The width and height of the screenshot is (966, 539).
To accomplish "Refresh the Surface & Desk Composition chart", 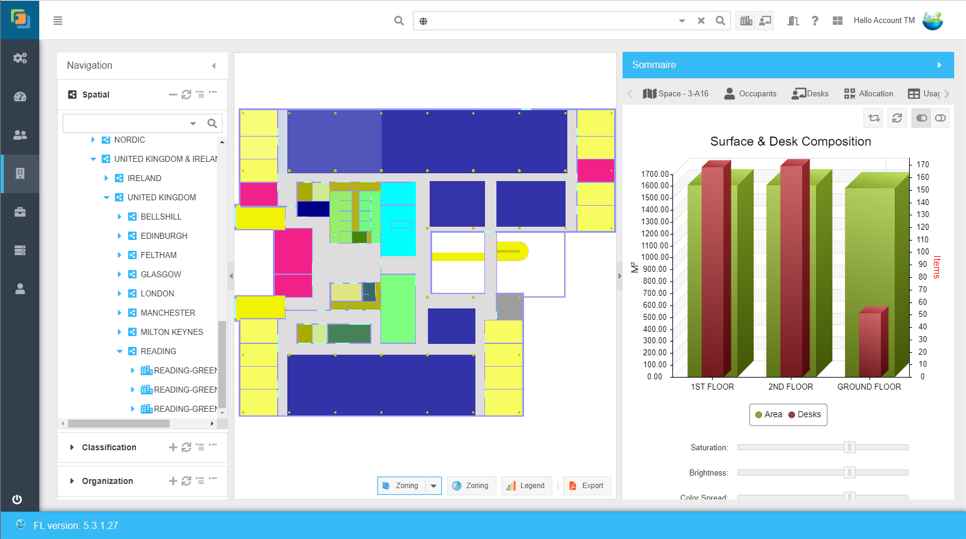I will 897,118.
